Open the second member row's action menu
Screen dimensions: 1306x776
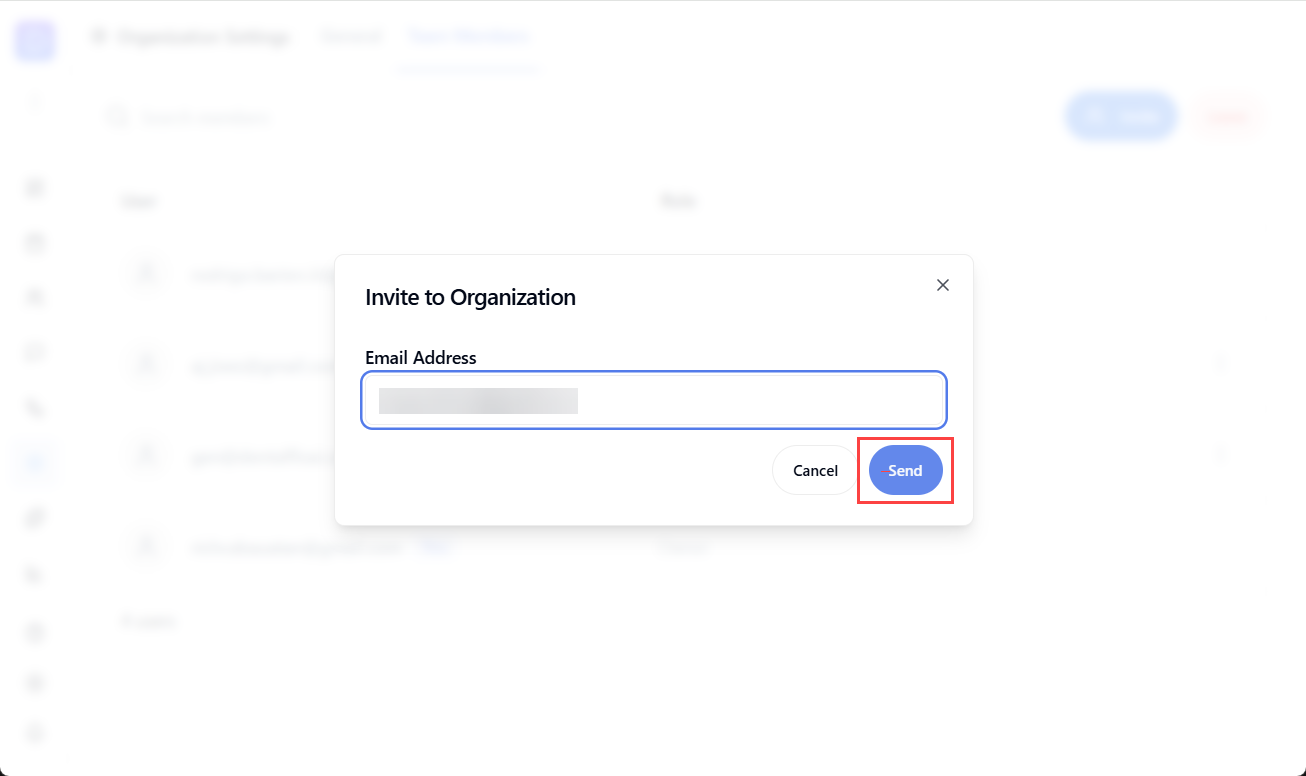1221,364
